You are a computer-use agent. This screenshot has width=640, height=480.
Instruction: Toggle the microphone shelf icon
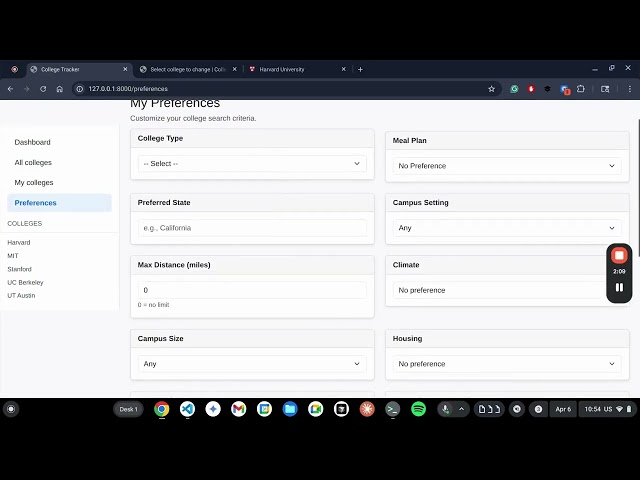(445, 409)
